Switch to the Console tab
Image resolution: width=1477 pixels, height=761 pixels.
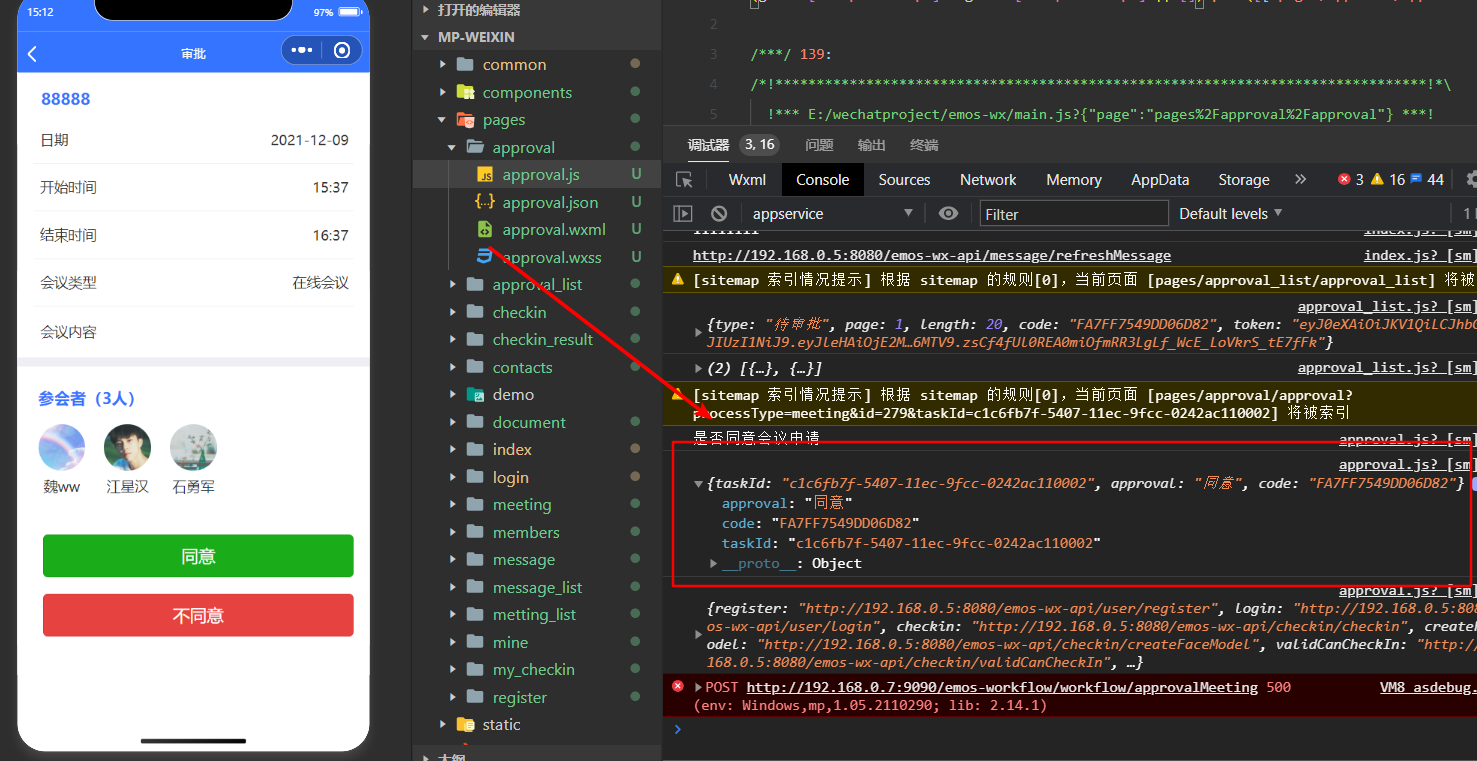pos(822,180)
